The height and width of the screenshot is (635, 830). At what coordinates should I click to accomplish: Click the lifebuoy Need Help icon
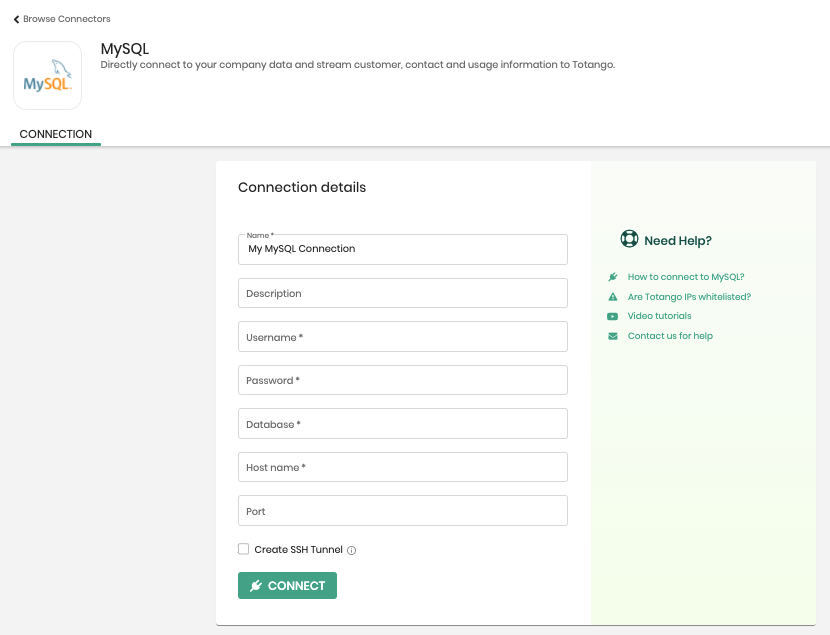(629, 239)
